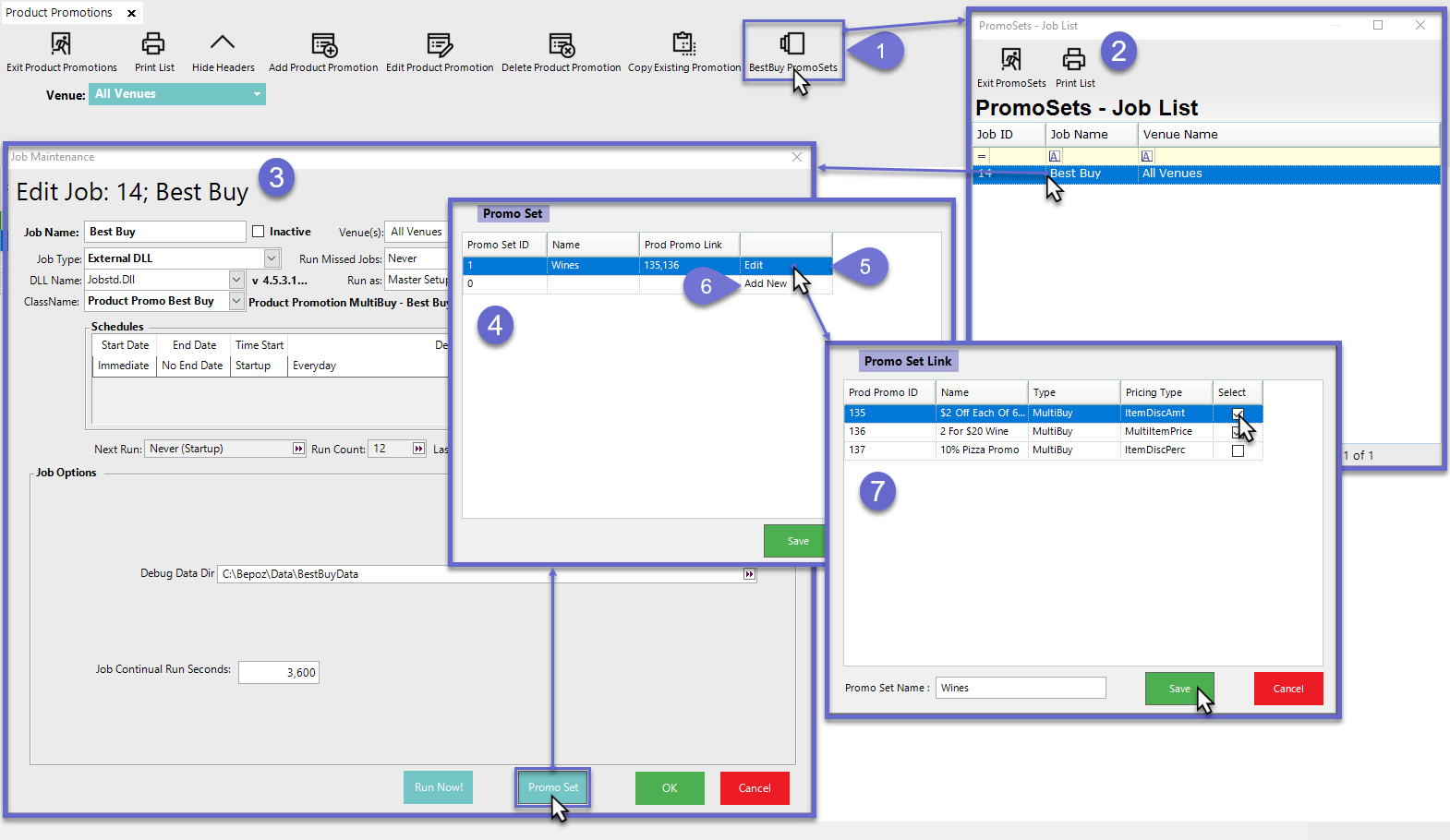Screen dimensions: 1450x840
Task: Click the Immediate start date cell
Action: click(124, 366)
